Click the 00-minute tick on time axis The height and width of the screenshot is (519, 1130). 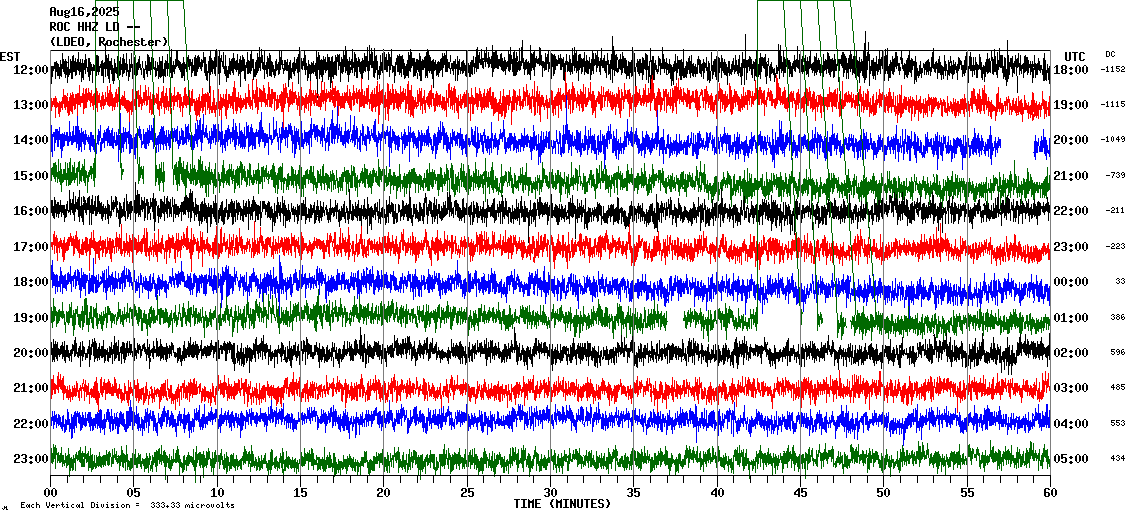click(x=51, y=493)
